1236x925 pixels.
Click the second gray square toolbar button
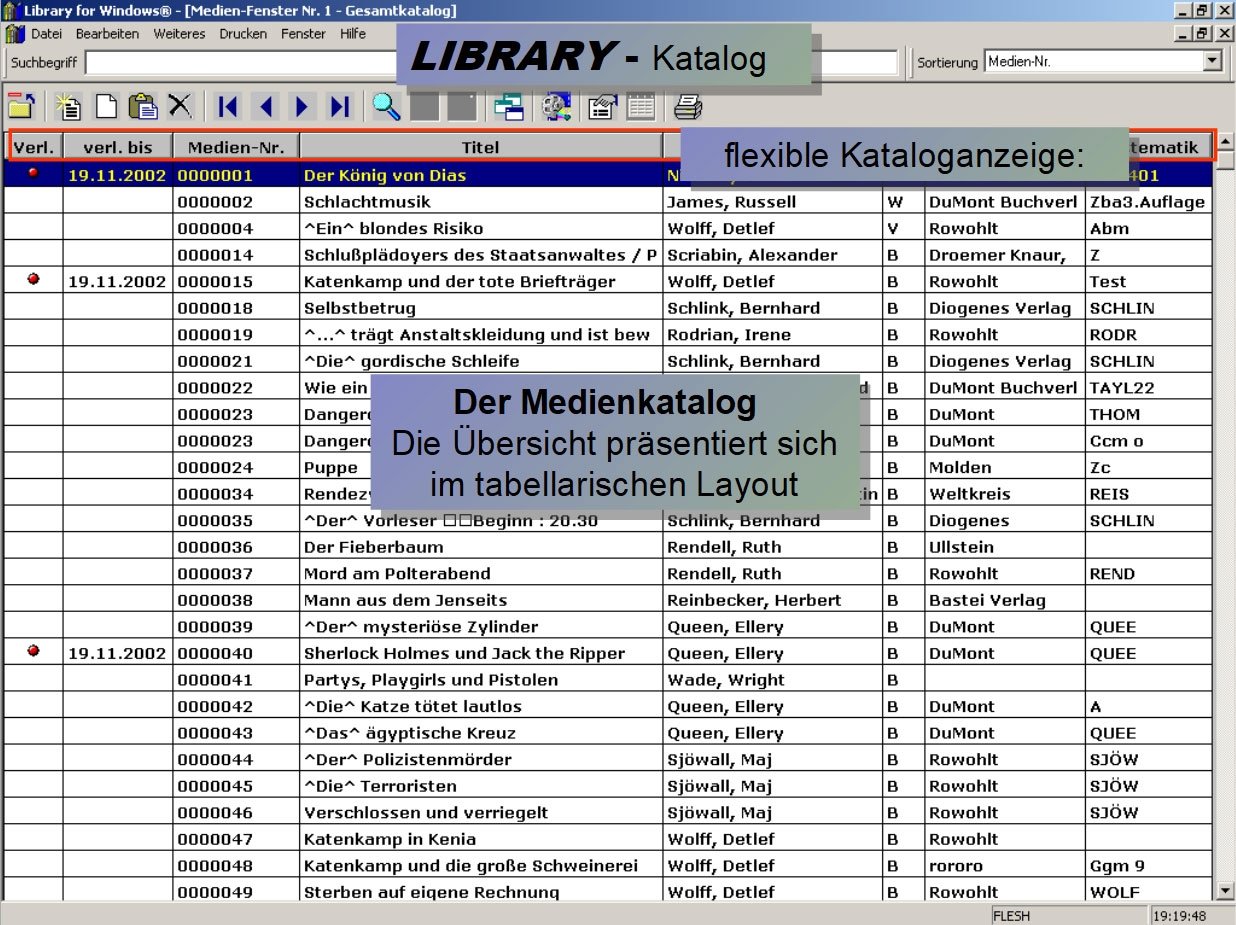coord(462,106)
